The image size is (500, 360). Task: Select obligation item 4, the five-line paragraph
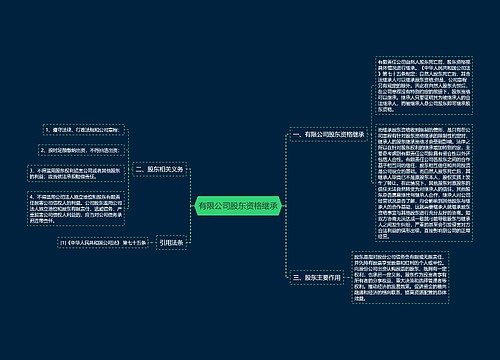(x=76, y=209)
